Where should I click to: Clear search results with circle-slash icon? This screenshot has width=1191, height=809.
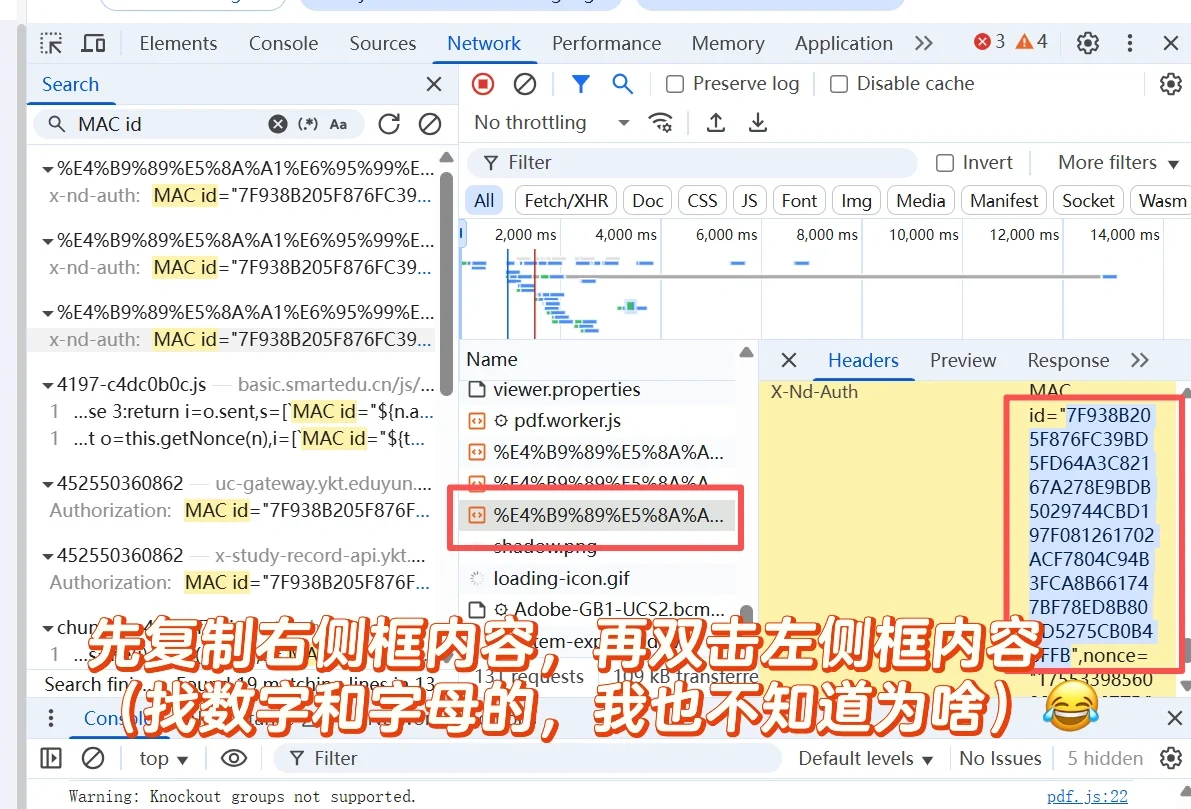click(430, 124)
